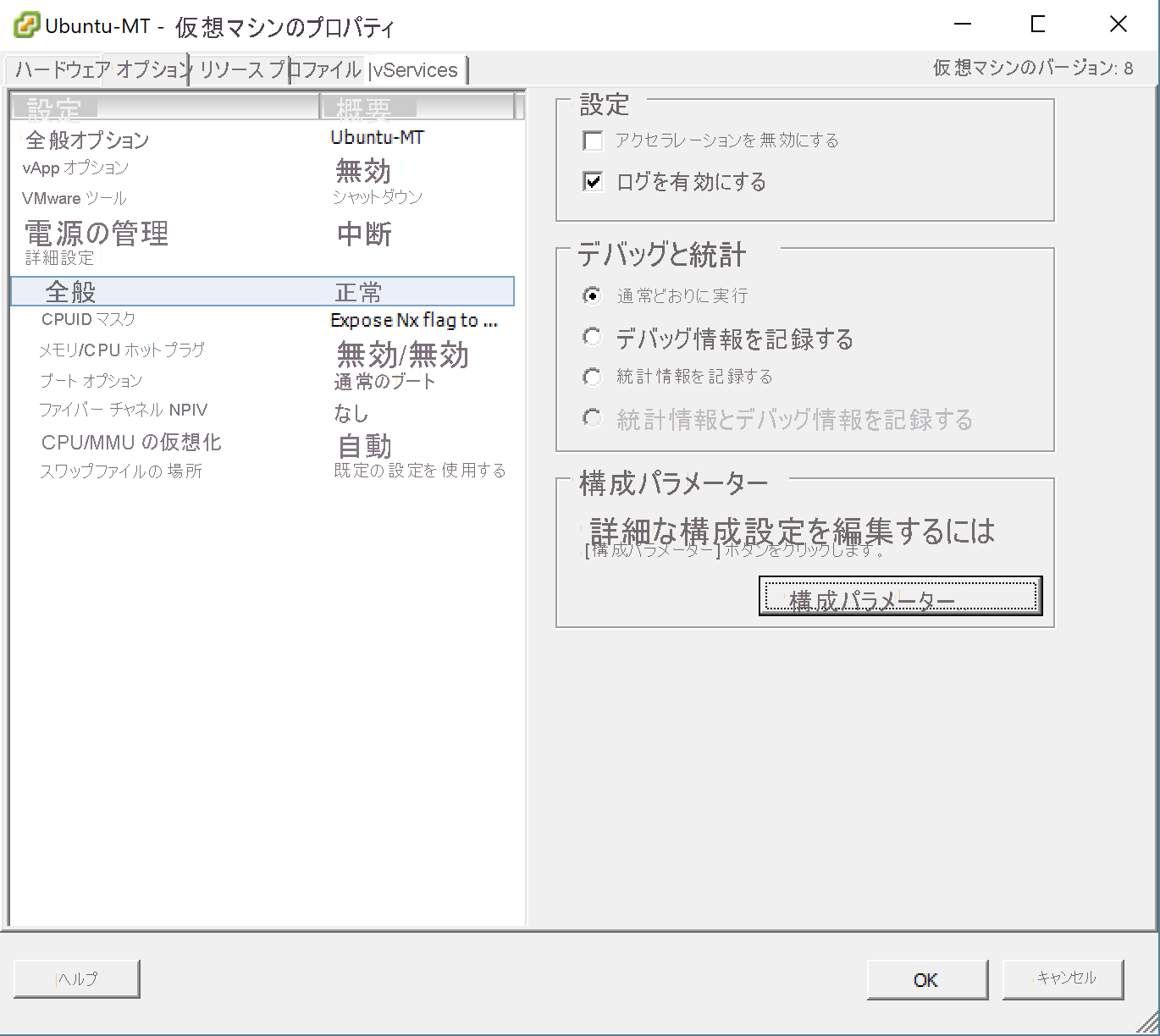This screenshot has height=1036, width=1160.
Task: Click the シャットダウン summary value
Action: (377, 196)
